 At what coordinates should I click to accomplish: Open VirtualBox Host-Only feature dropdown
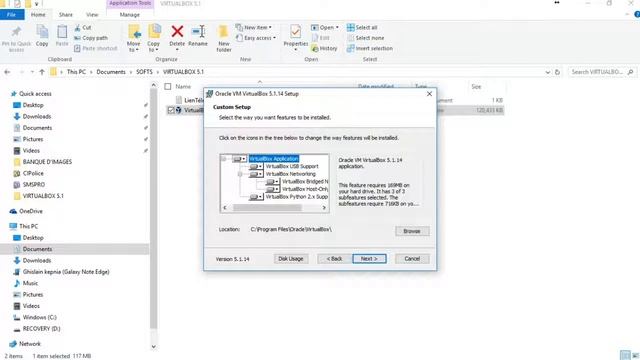[x=272, y=189]
